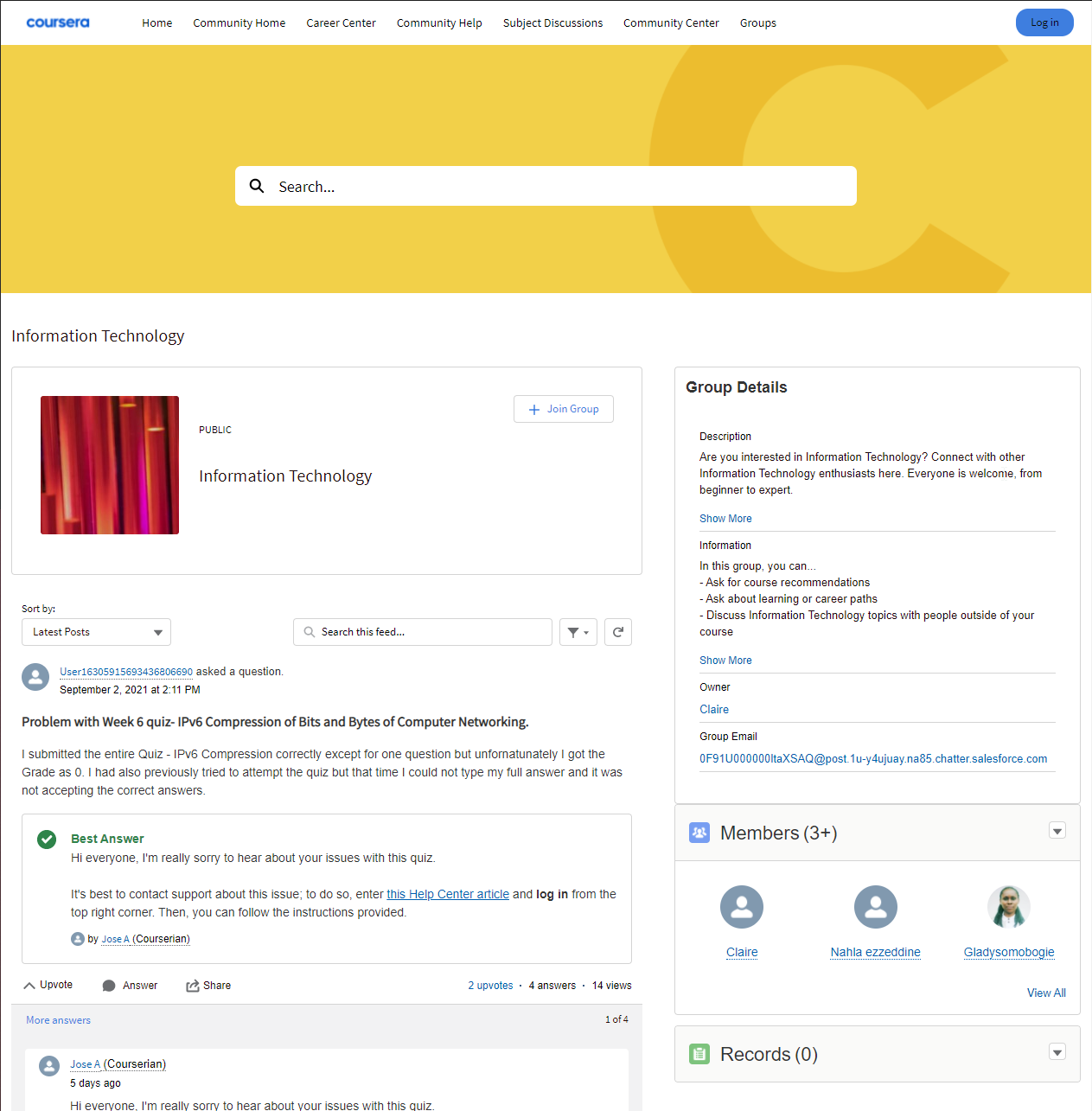
Task: Click the Answer speech bubble icon
Action: [109, 986]
